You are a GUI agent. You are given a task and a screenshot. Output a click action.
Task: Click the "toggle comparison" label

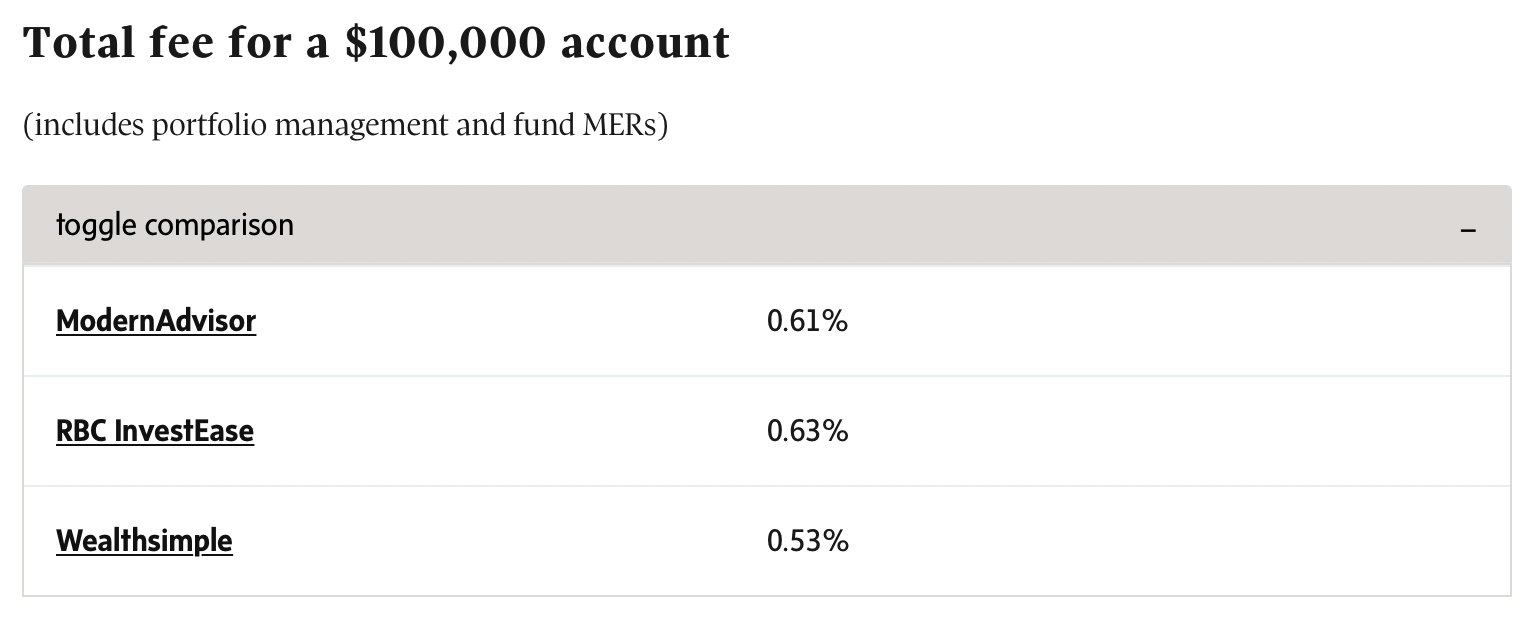pyautogui.click(x=175, y=225)
